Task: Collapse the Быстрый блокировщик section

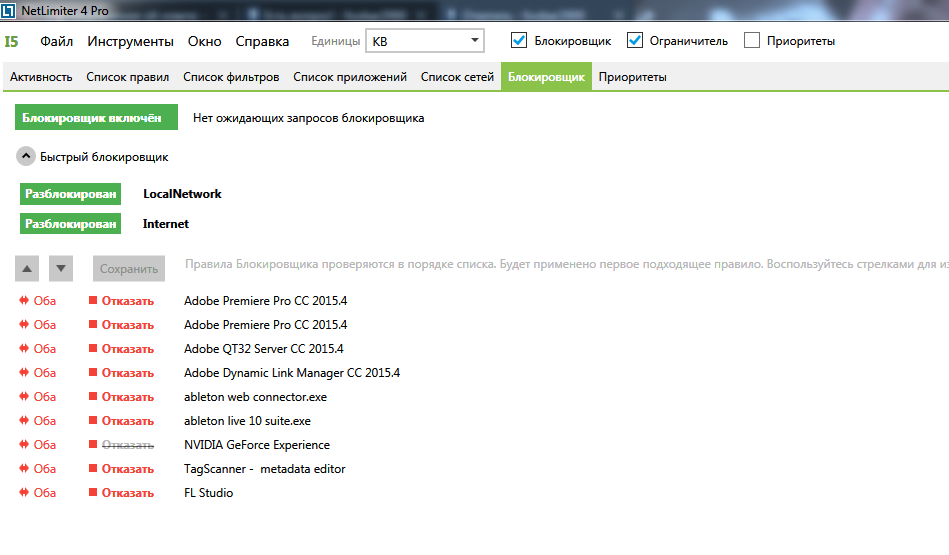Action: click(25, 156)
